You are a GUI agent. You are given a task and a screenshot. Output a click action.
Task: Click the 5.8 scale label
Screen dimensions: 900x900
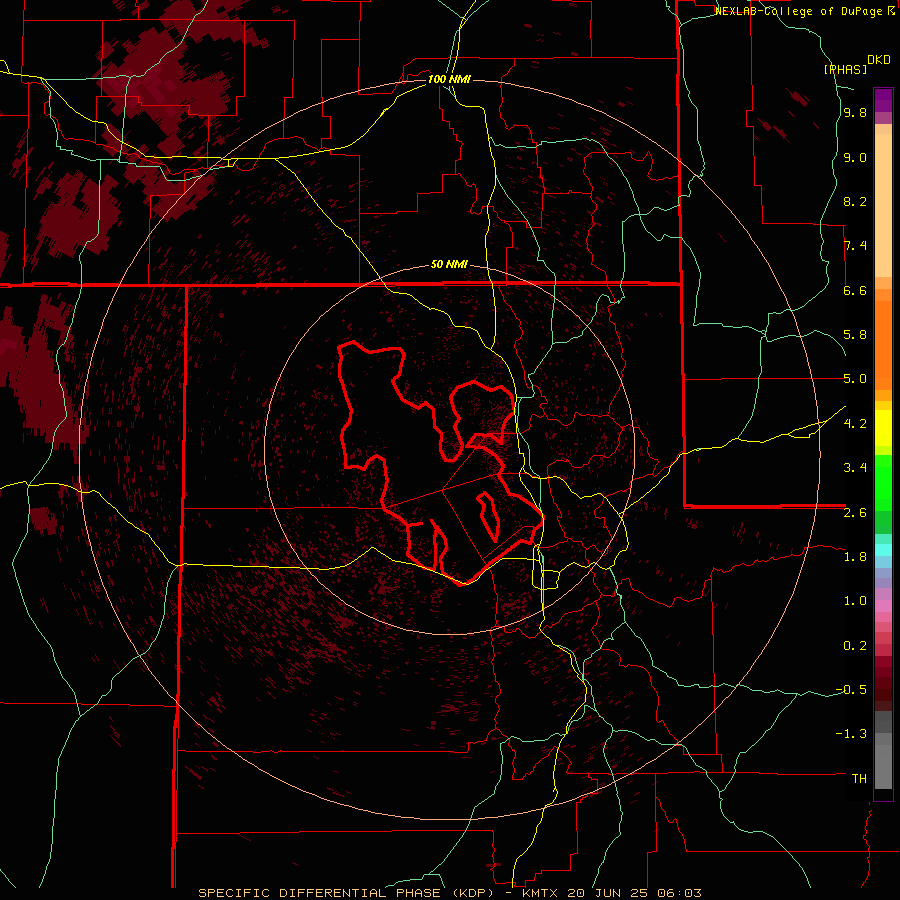click(x=855, y=335)
